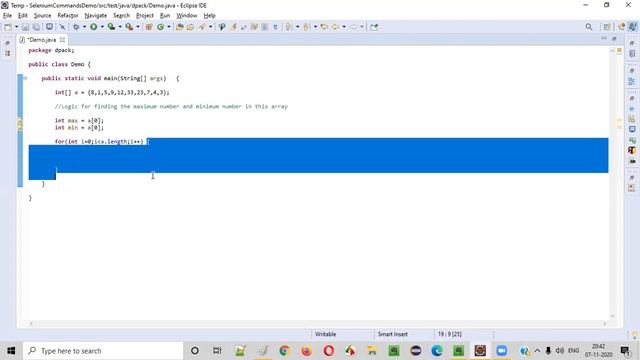
Task: Open Task View on taskbar
Action: (x=217, y=351)
